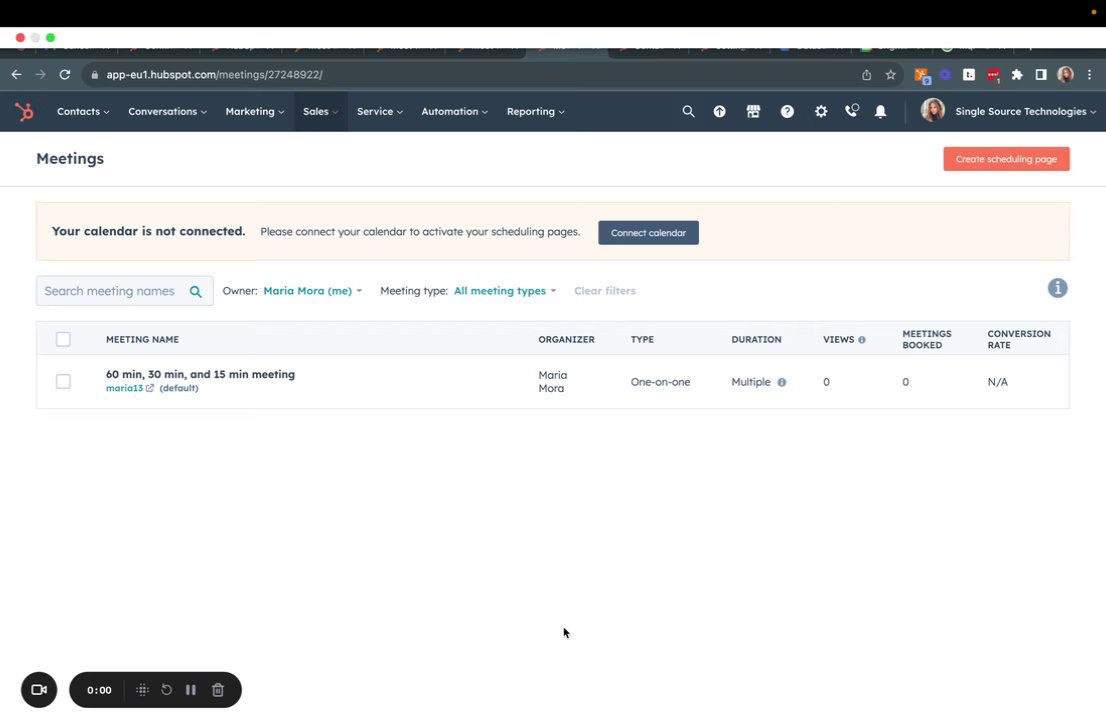Go back with browser back arrow
The image size is (1106, 720).
pos(16,74)
